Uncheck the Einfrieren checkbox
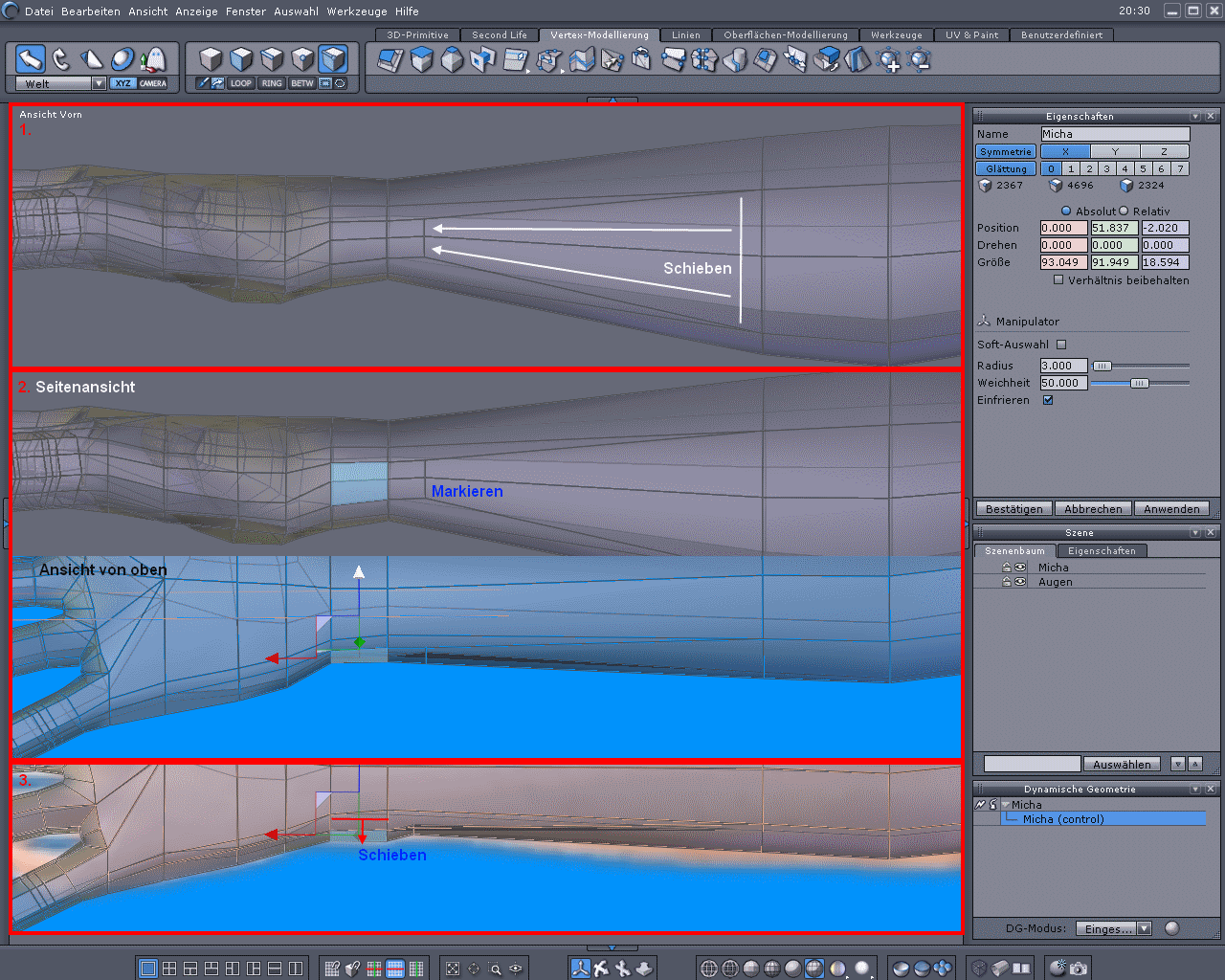The height and width of the screenshot is (980, 1225). (x=1048, y=400)
